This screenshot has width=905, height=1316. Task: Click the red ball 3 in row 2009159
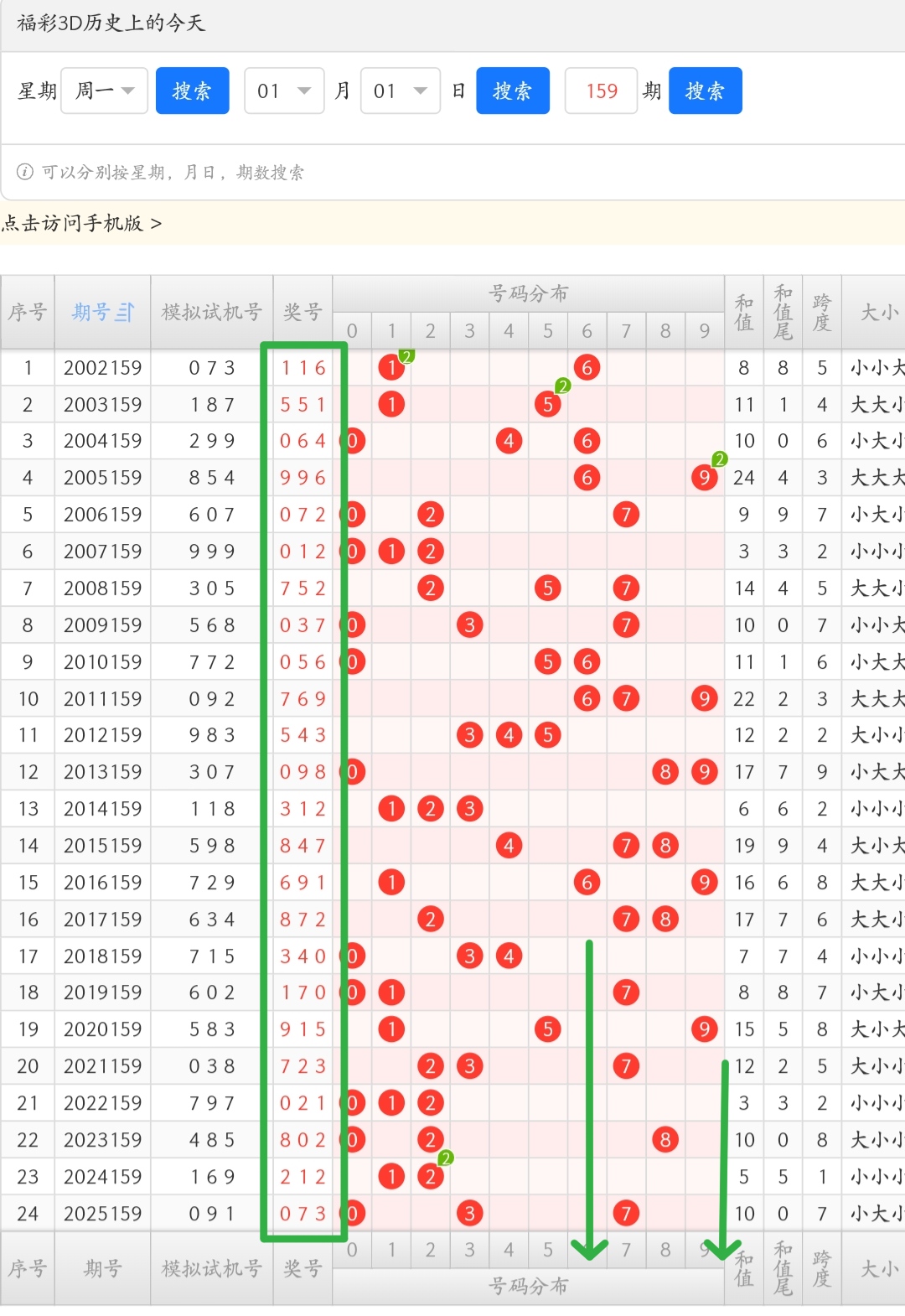point(469,625)
